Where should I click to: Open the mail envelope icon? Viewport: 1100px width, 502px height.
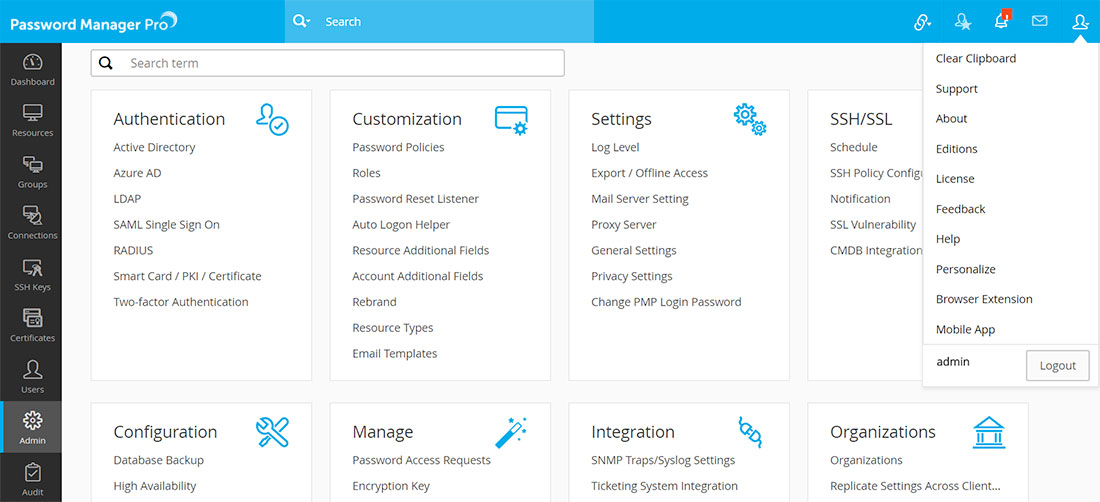[1040, 21]
